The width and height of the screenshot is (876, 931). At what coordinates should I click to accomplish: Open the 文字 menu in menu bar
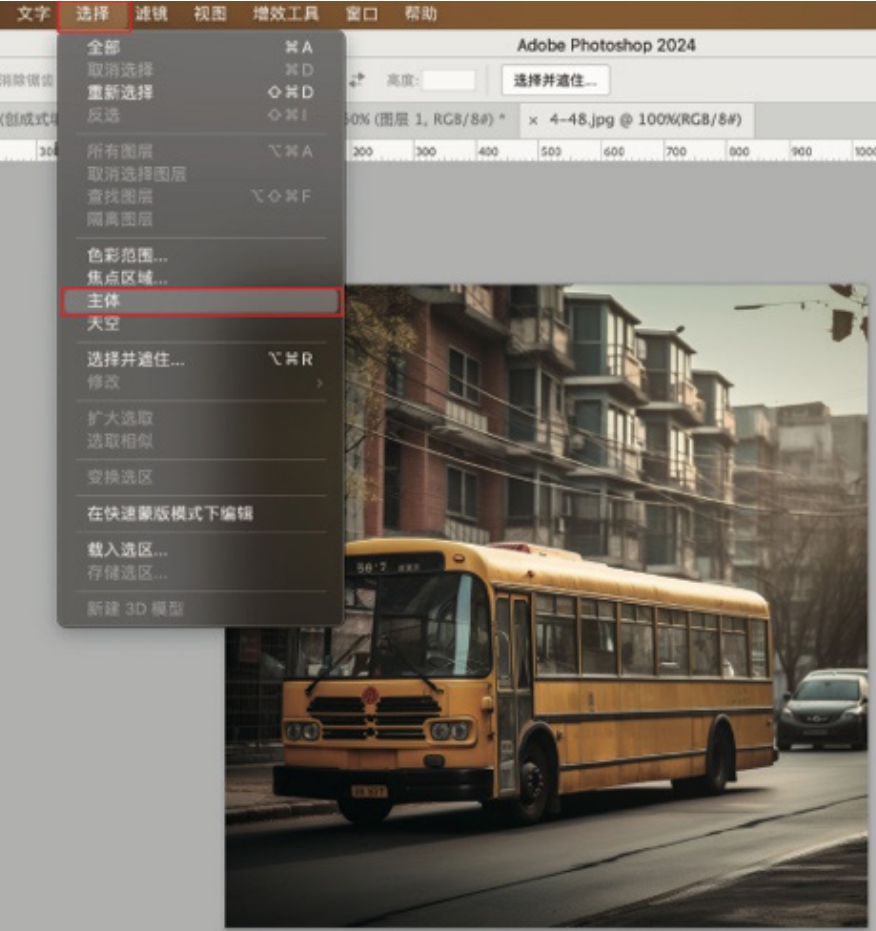pyautogui.click(x=33, y=14)
